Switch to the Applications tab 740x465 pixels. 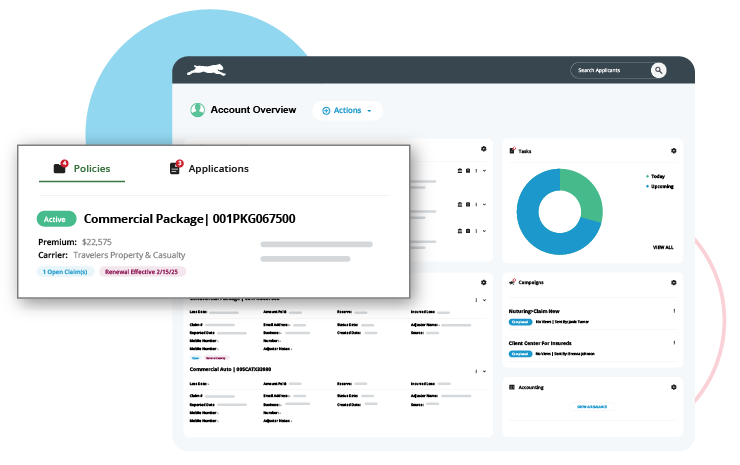pyautogui.click(x=209, y=169)
